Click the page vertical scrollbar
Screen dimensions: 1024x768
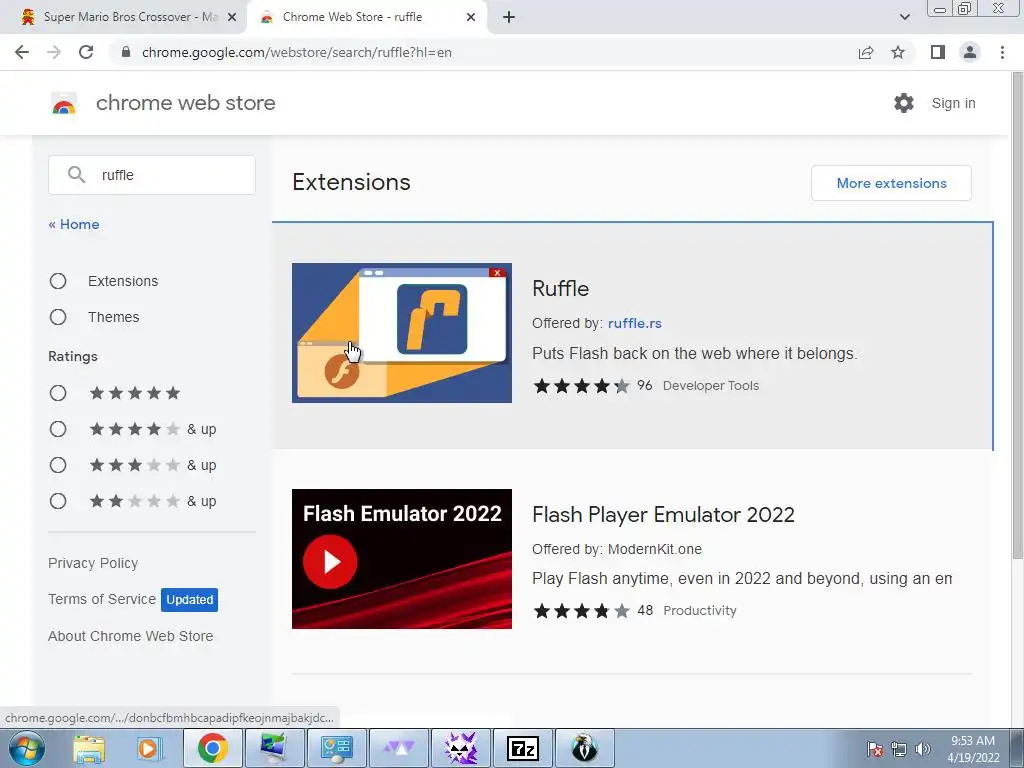(1017, 313)
